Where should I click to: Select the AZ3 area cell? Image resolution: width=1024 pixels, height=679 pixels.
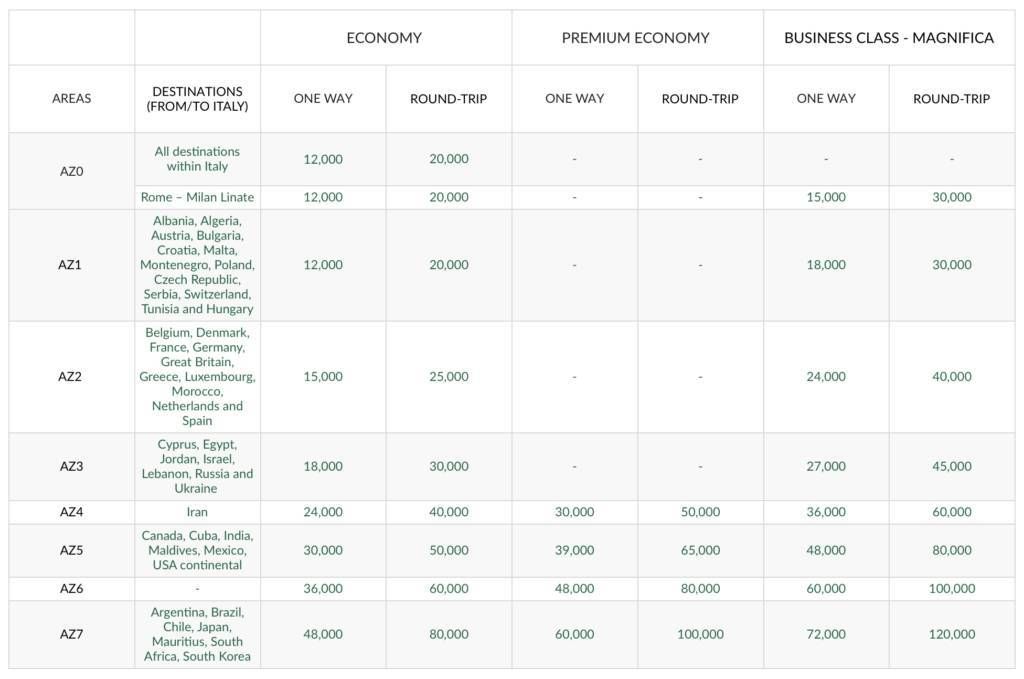pyautogui.click(x=71, y=466)
